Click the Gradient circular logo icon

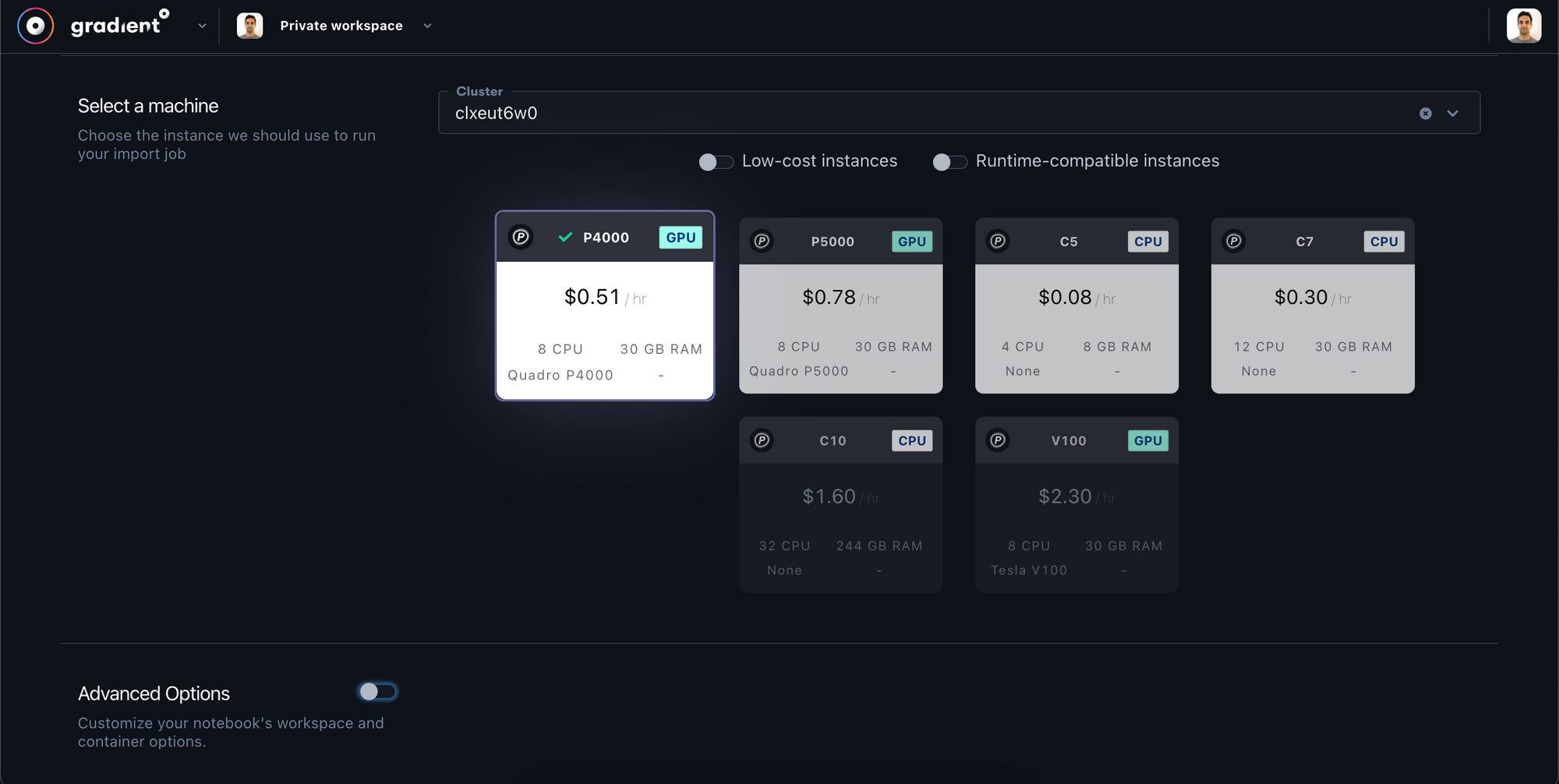point(35,26)
